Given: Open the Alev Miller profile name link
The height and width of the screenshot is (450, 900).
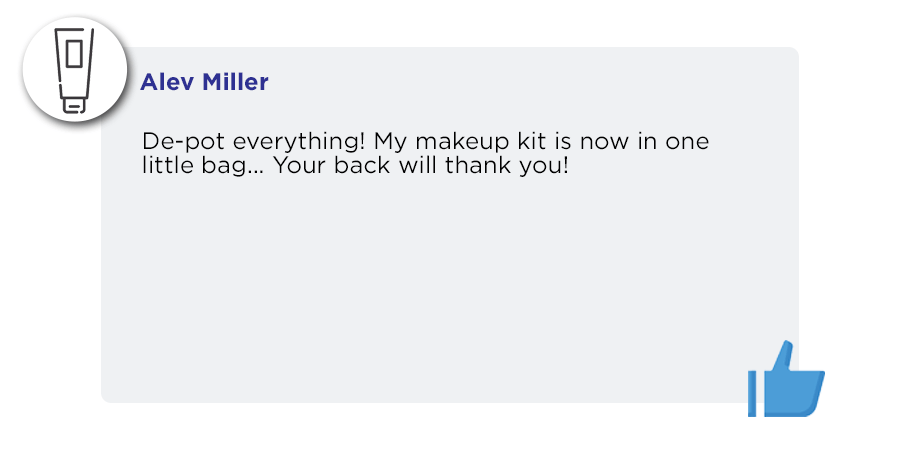Looking at the screenshot, I should point(204,82).
